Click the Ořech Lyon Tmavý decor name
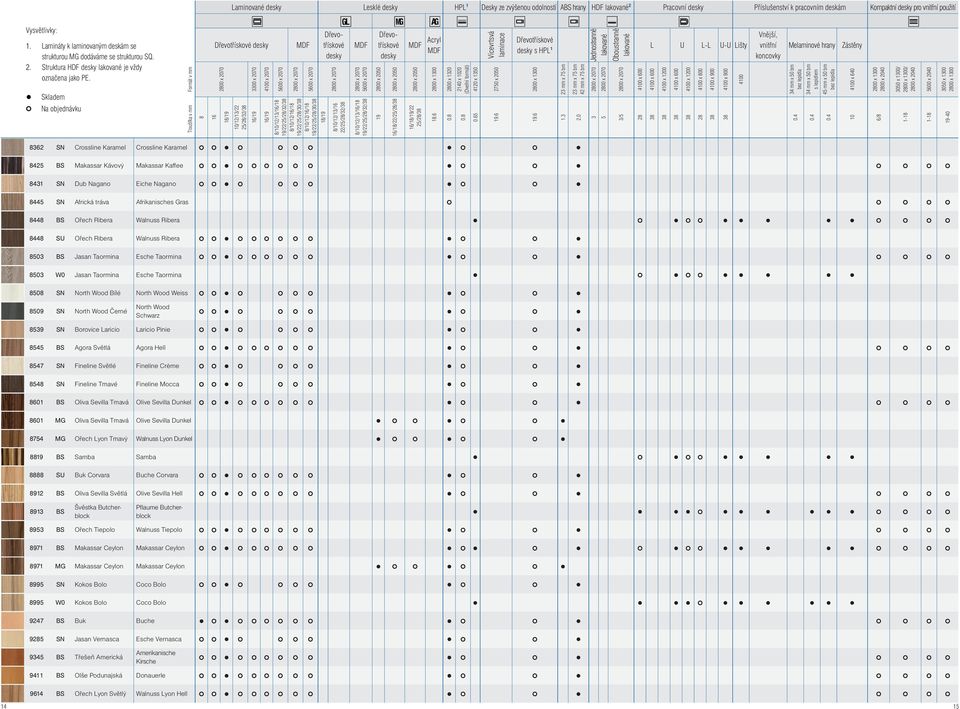 click(x=101, y=439)
